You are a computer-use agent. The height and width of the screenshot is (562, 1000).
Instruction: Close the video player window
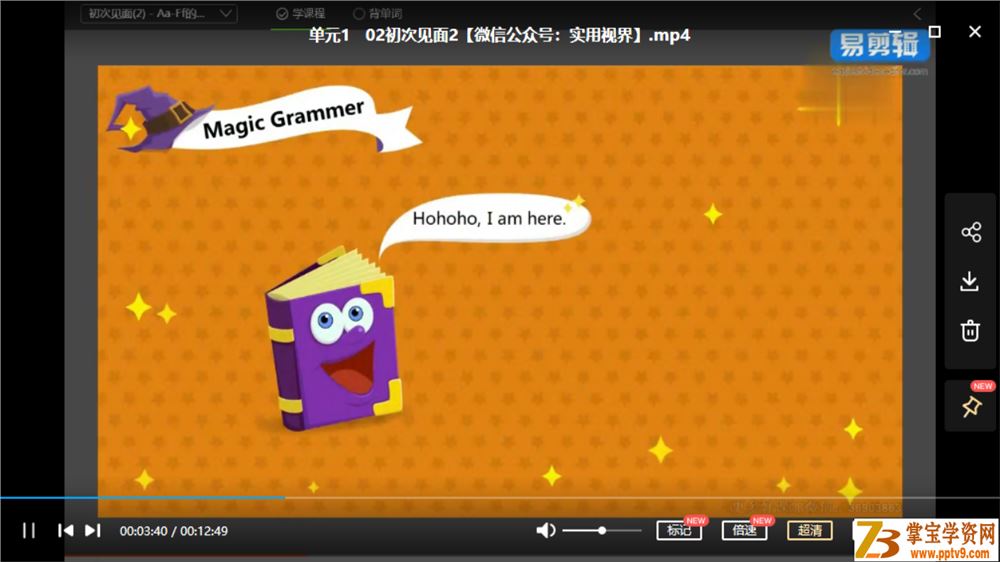pyautogui.click(x=974, y=31)
